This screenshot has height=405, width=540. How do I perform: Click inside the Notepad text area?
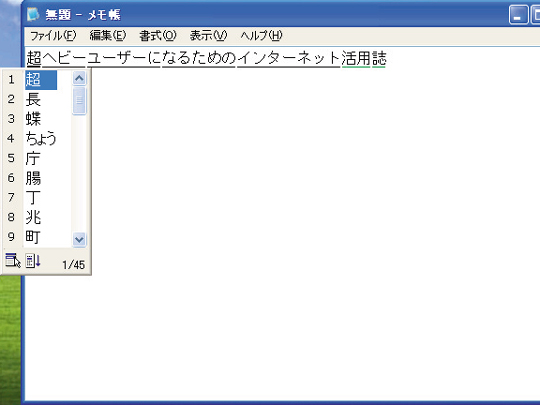click(310, 224)
